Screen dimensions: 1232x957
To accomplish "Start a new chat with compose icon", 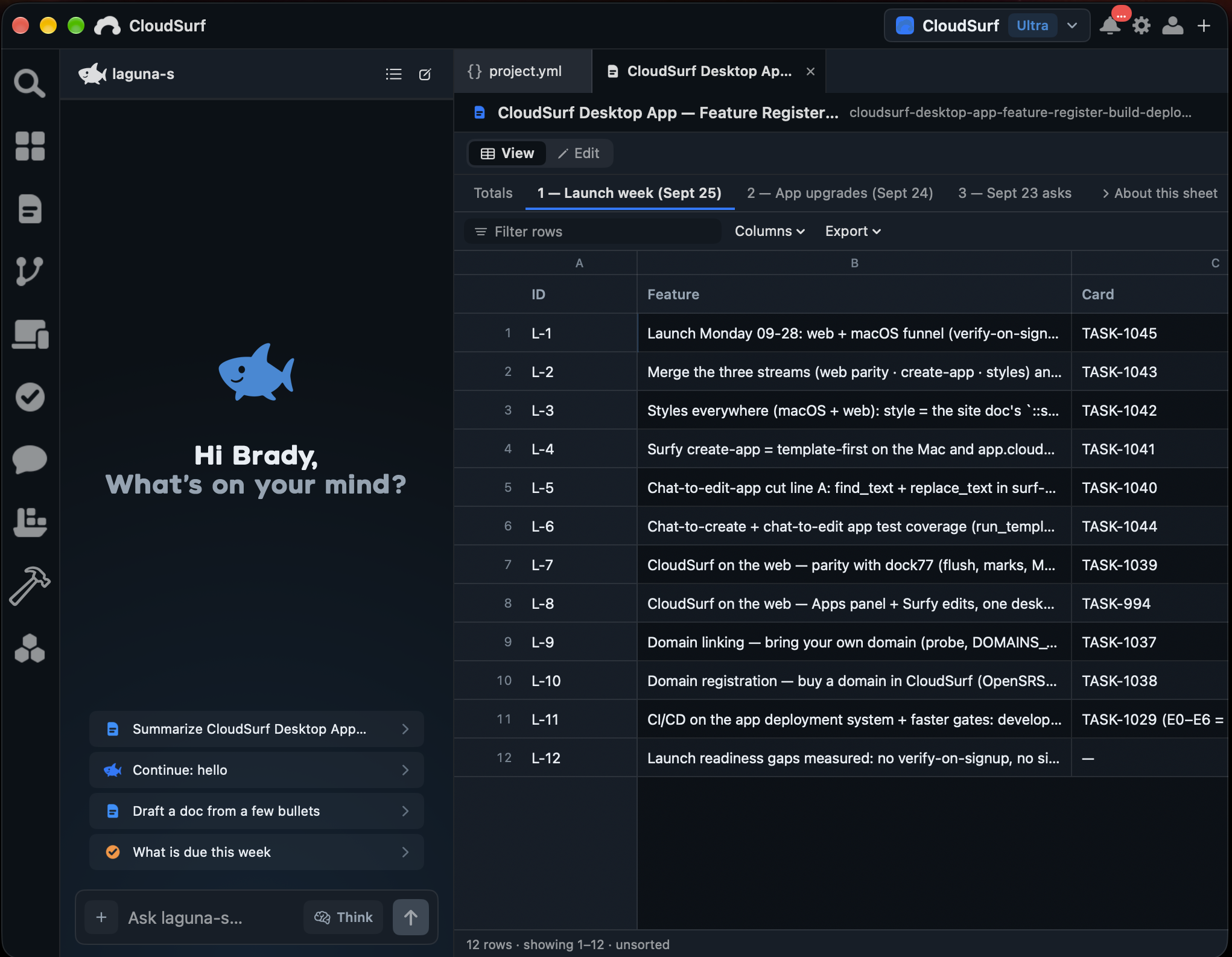I will click(x=425, y=74).
